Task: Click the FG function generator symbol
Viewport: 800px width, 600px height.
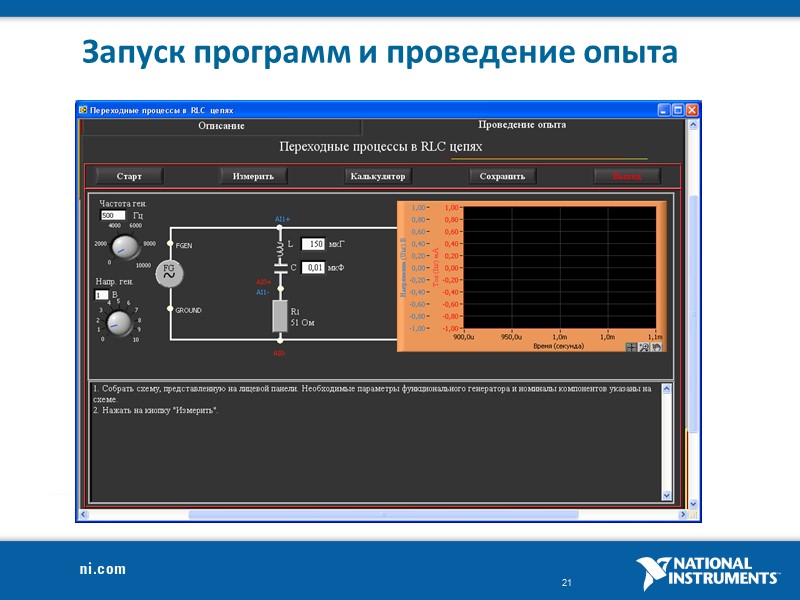Action: tap(168, 271)
